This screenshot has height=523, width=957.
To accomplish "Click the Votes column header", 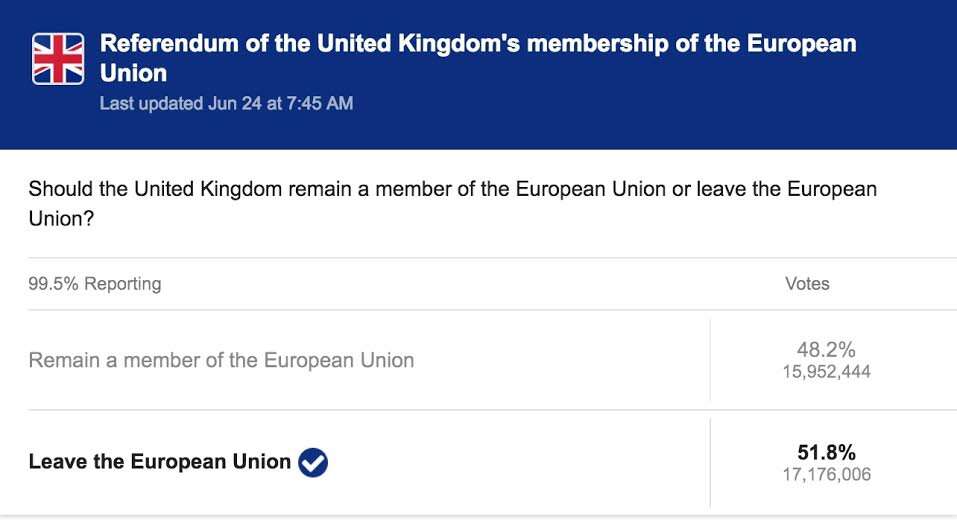I will tap(807, 284).
